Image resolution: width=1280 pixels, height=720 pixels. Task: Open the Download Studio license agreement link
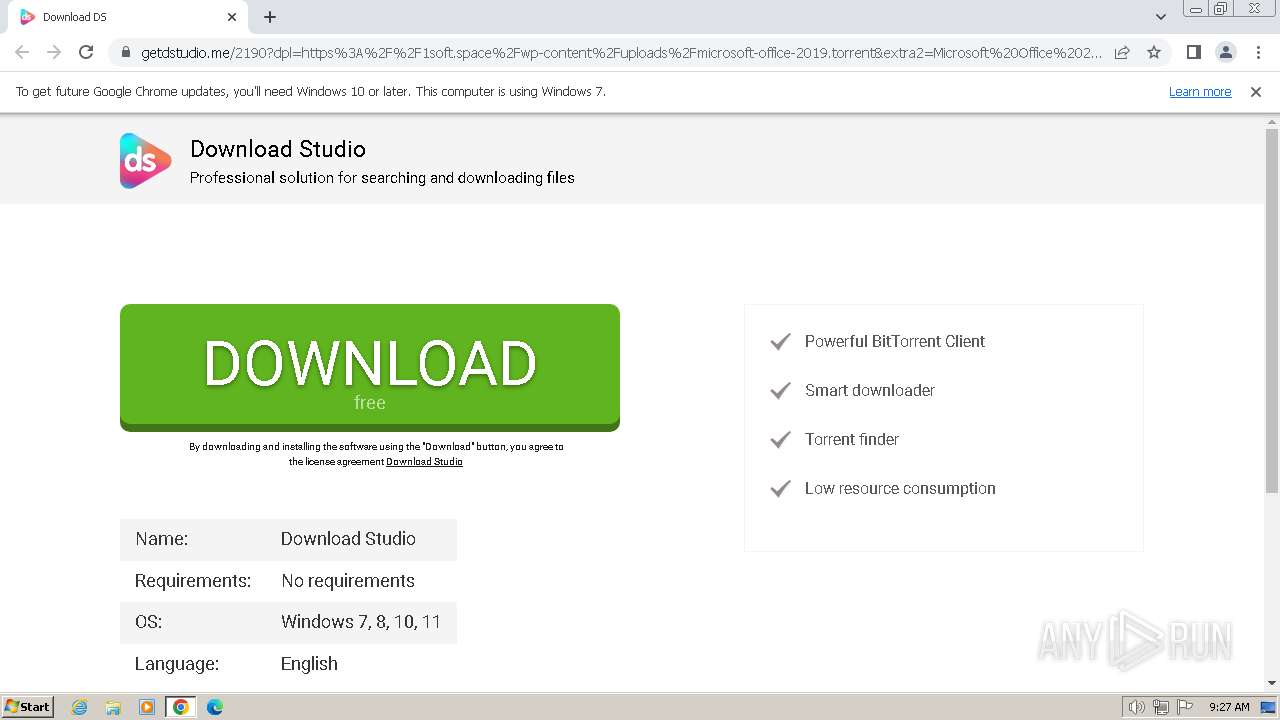tap(424, 462)
